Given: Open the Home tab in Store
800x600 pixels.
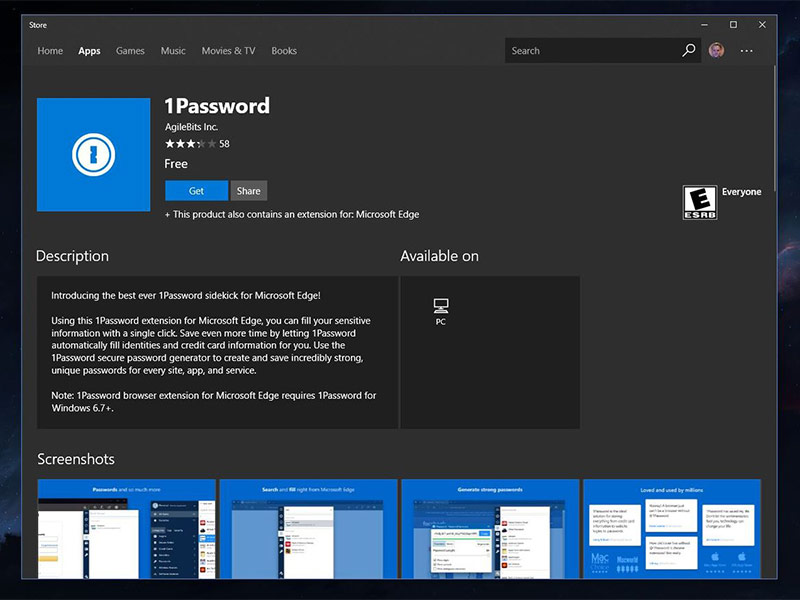Looking at the screenshot, I should [50, 51].
